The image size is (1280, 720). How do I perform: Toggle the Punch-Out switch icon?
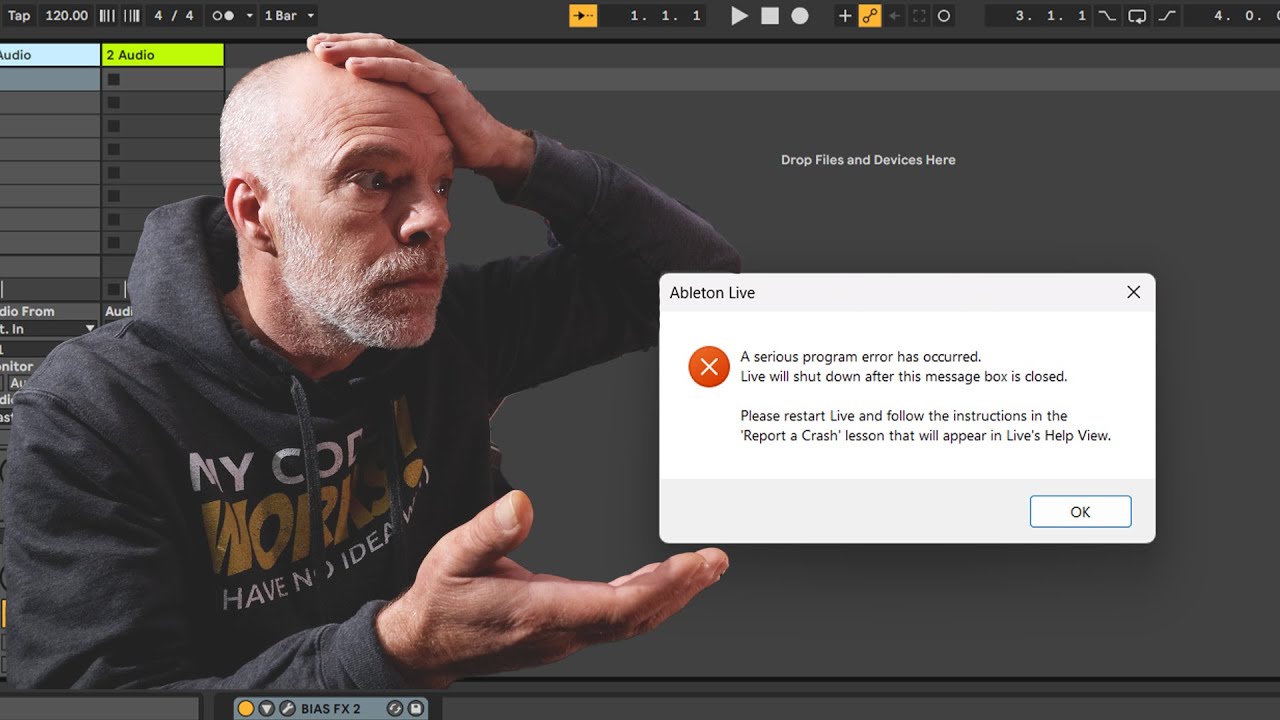(1167, 16)
